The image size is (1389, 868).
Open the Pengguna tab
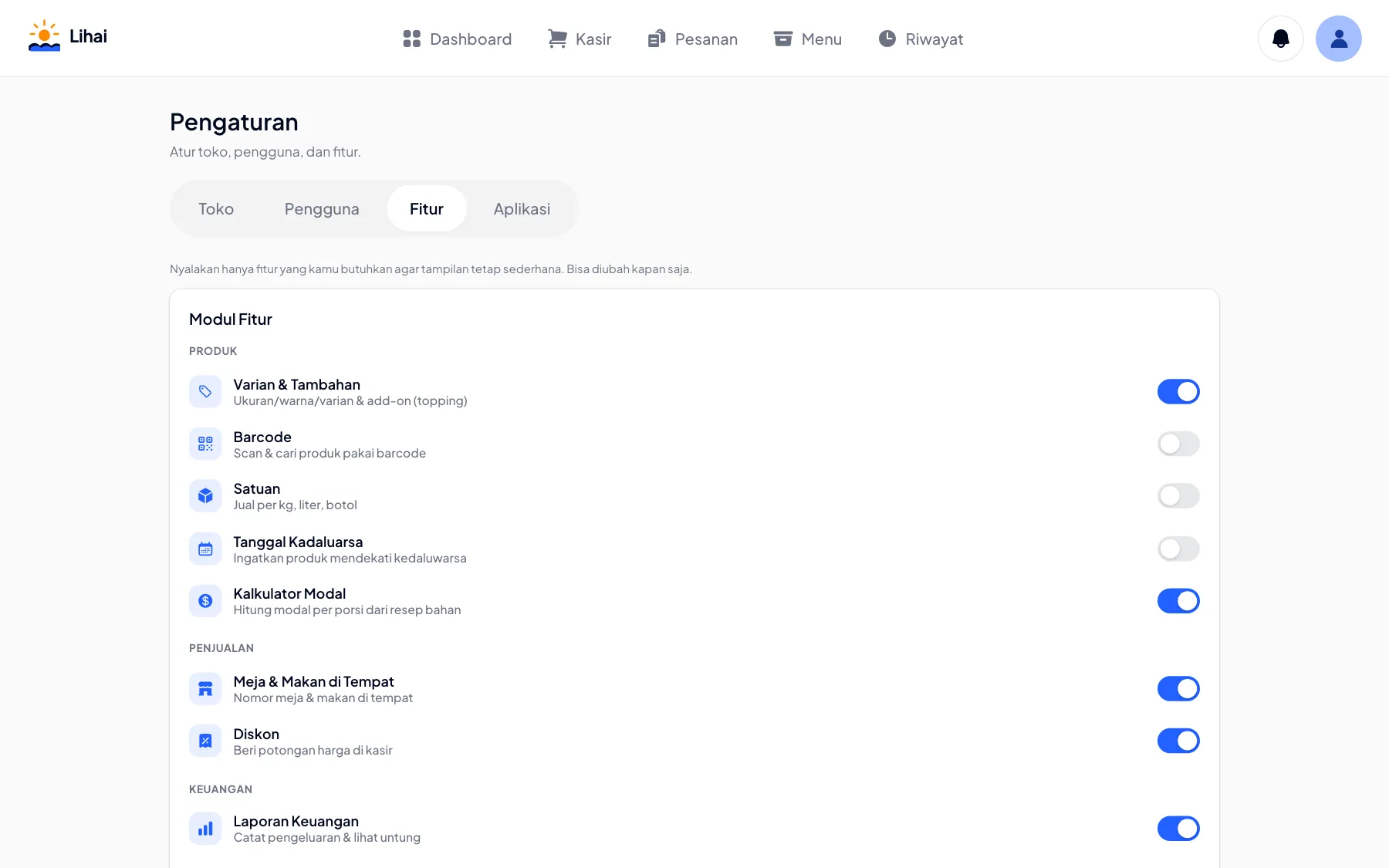pos(322,208)
